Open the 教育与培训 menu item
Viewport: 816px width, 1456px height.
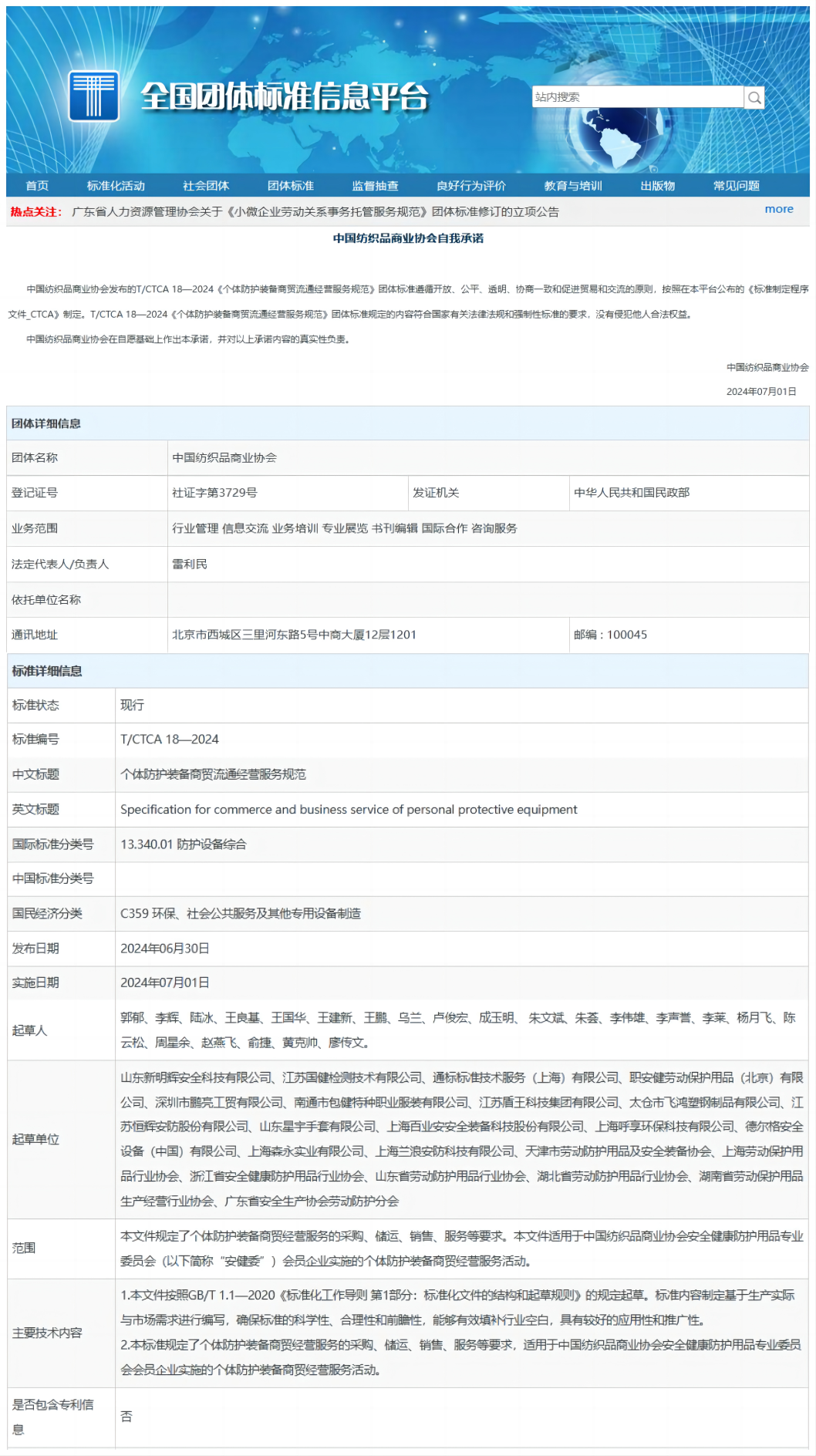tap(573, 186)
